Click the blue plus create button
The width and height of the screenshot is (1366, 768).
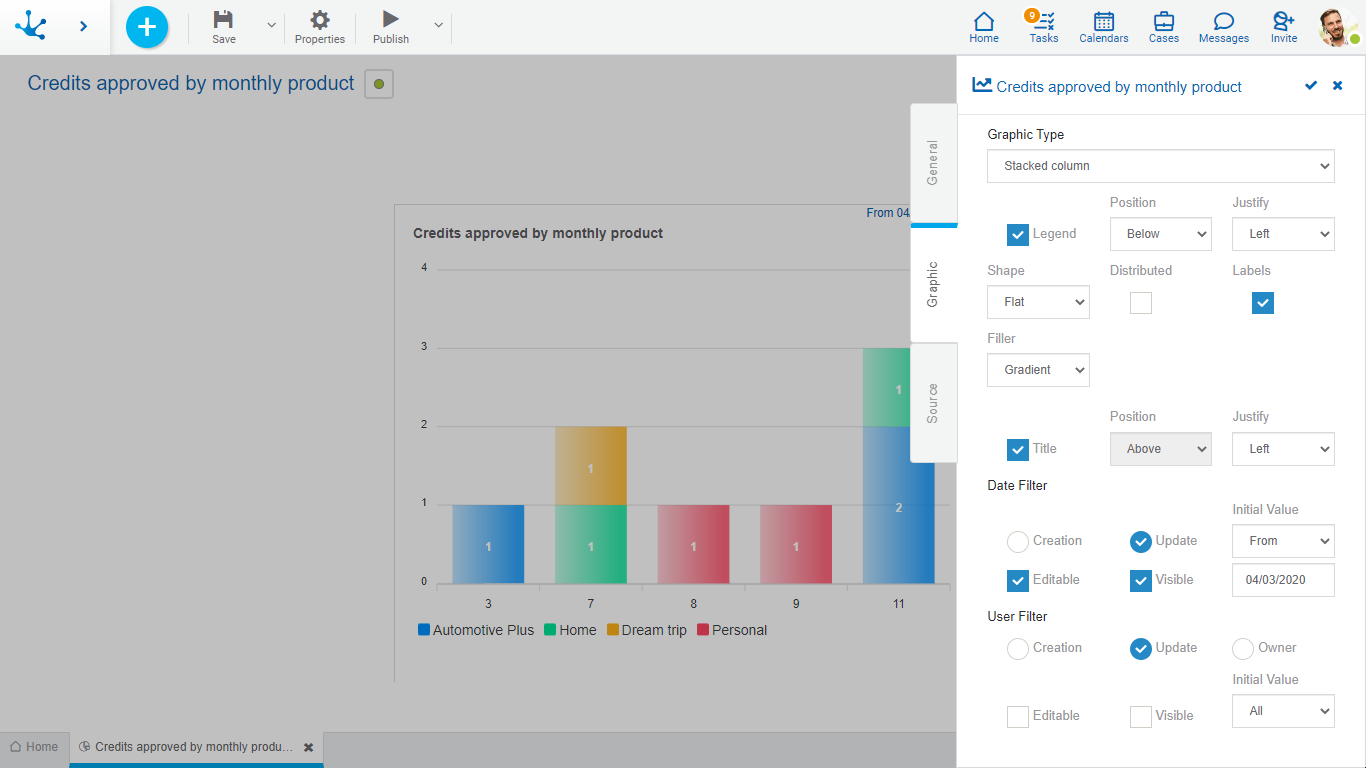point(147,27)
